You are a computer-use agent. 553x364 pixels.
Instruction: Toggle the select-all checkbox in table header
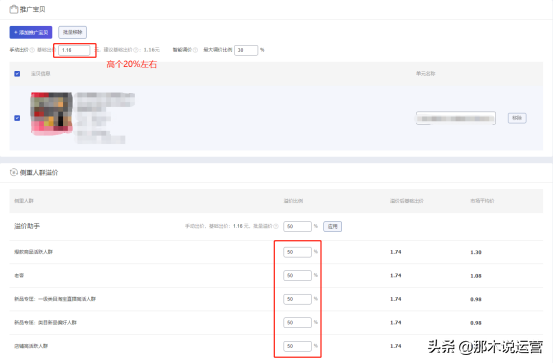click(17, 74)
